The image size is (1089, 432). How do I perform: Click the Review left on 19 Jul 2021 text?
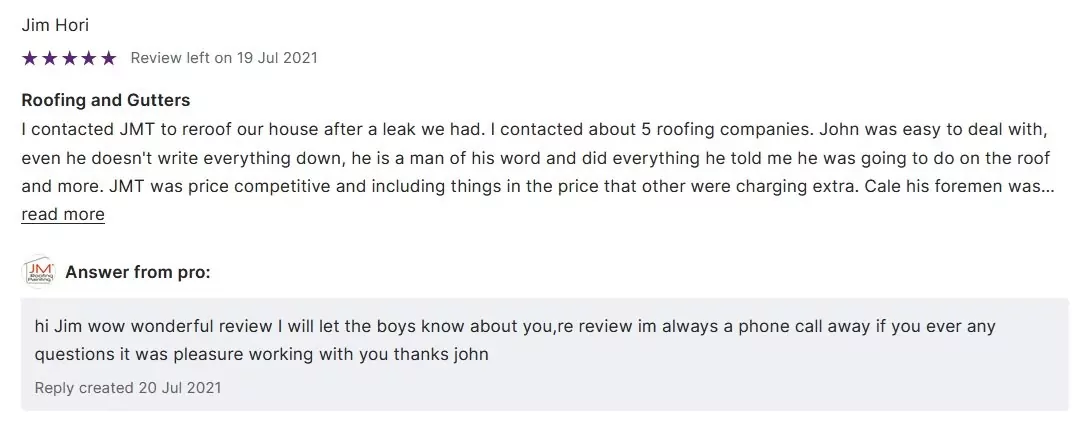pyautogui.click(x=224, y=58)
